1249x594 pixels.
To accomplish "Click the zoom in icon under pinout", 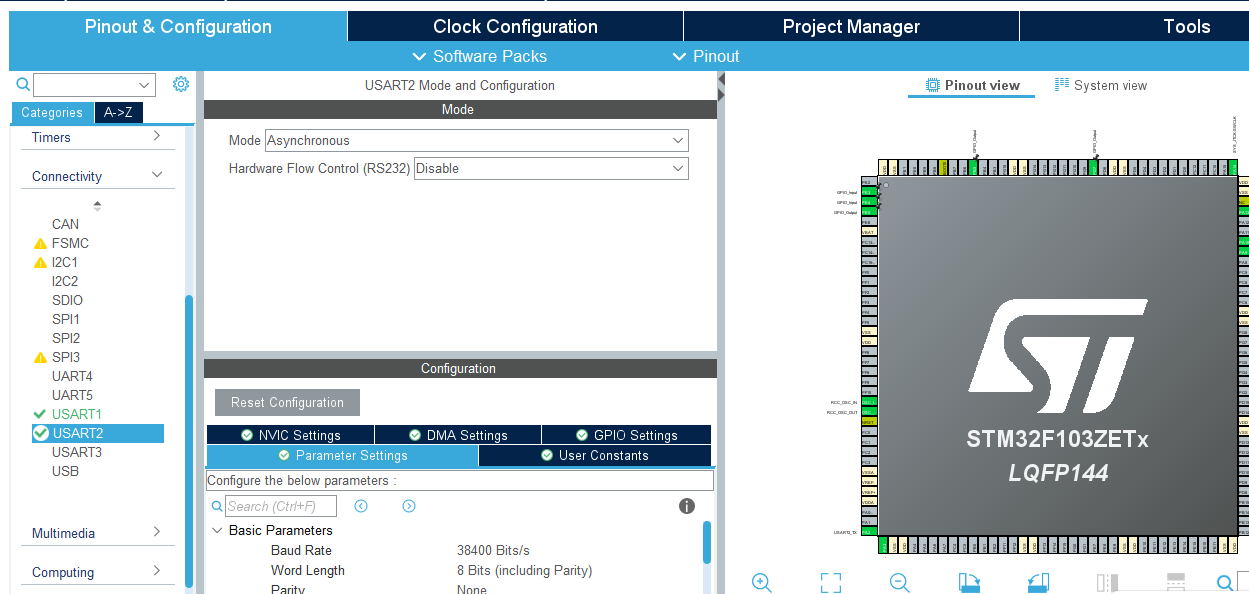I will [x=761, y=582].
